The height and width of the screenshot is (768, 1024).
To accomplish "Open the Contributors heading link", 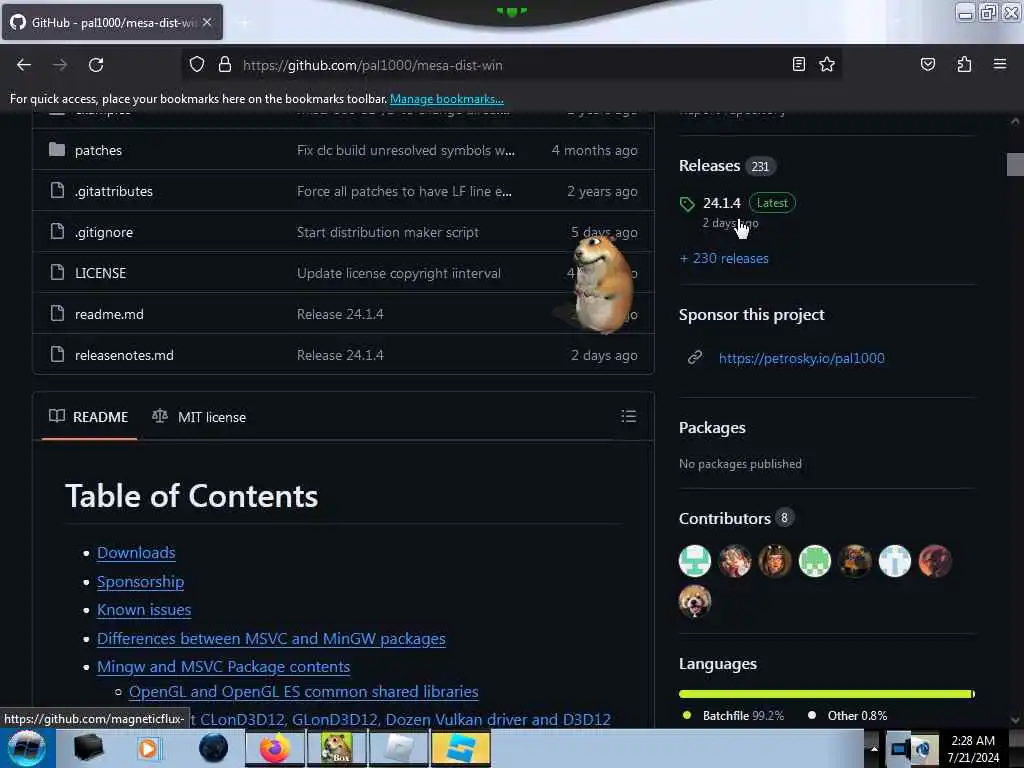I will pyautogui.click(x=725, y=519).
